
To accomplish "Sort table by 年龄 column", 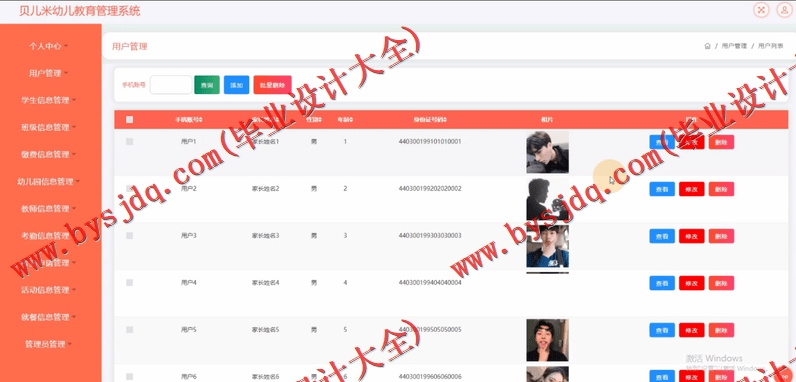I will [345, 120].
